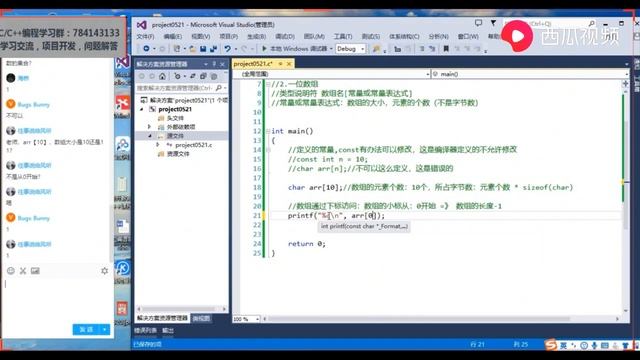Open the 视图(V) menu
The width and height of the screenshot is (640, 360).
click(200, 36)
